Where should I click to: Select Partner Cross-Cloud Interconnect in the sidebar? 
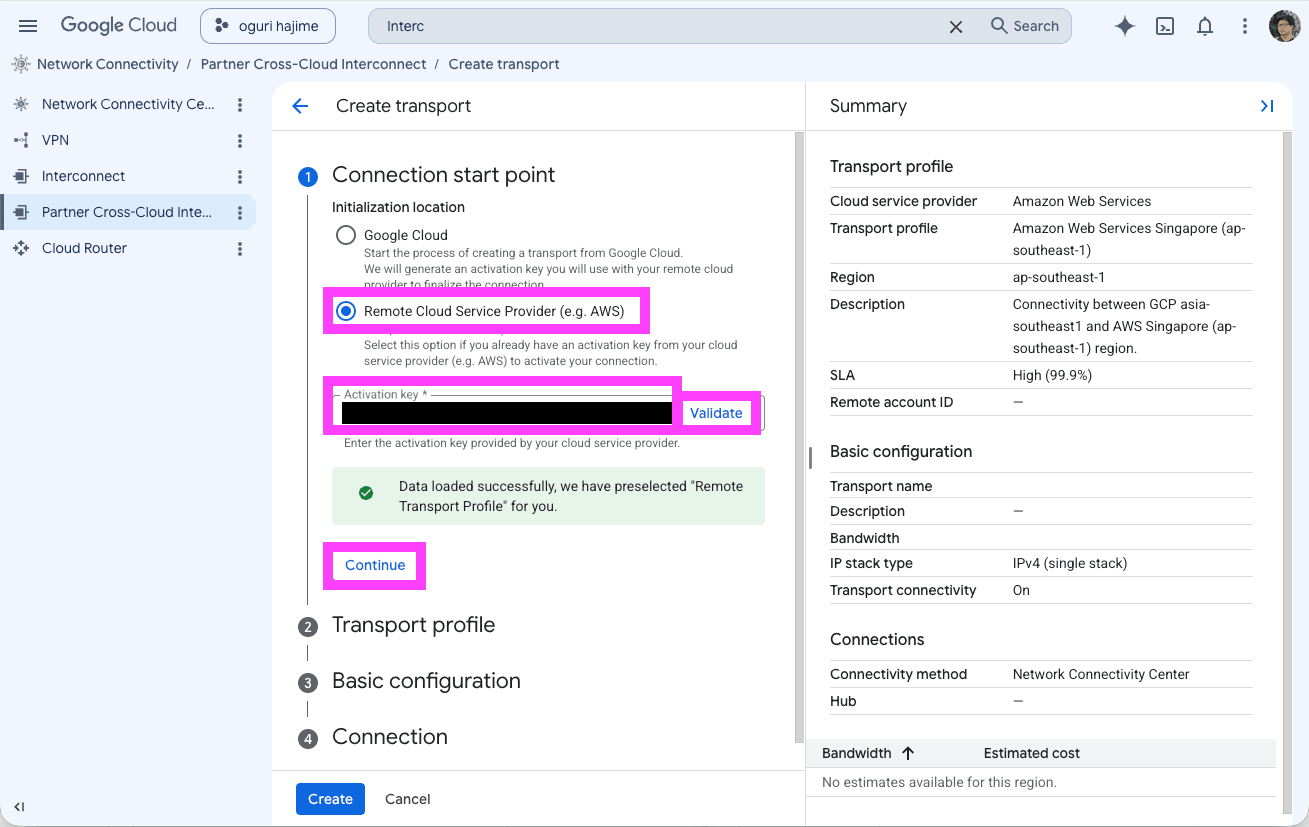point(127,212)
